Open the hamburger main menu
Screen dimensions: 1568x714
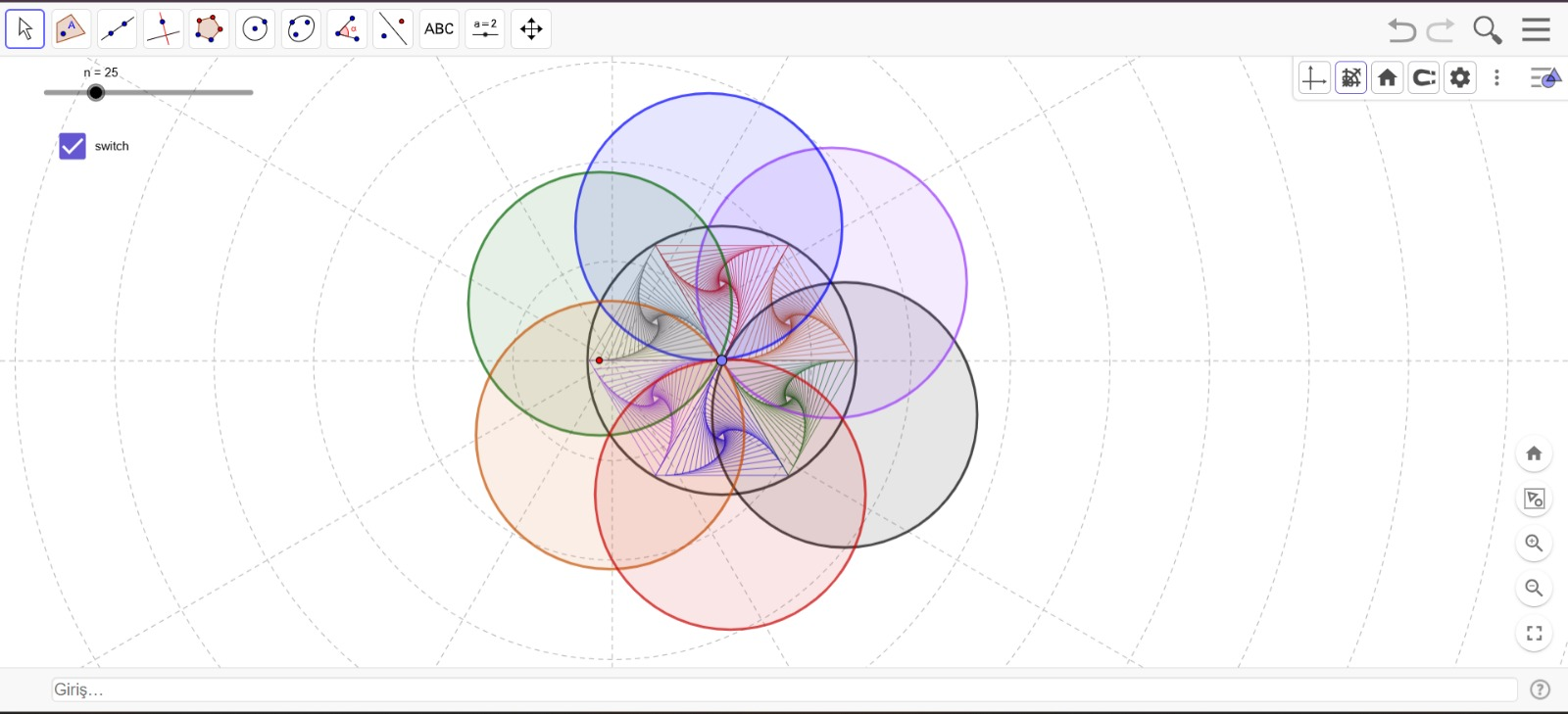(1536, 29)
